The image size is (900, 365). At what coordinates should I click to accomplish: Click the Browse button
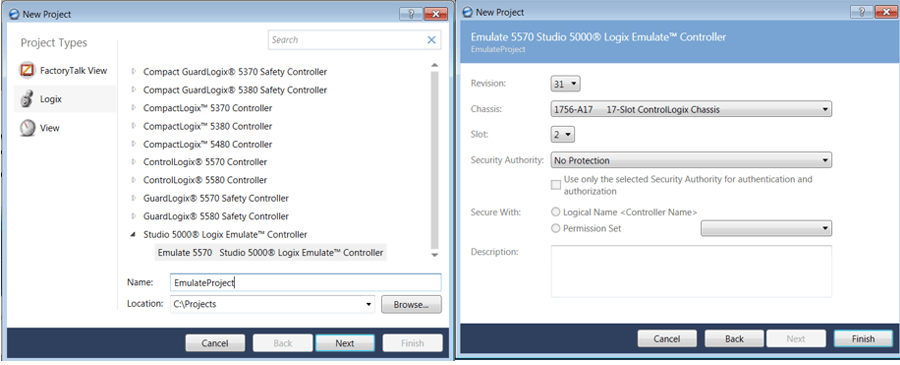point(411,305)
